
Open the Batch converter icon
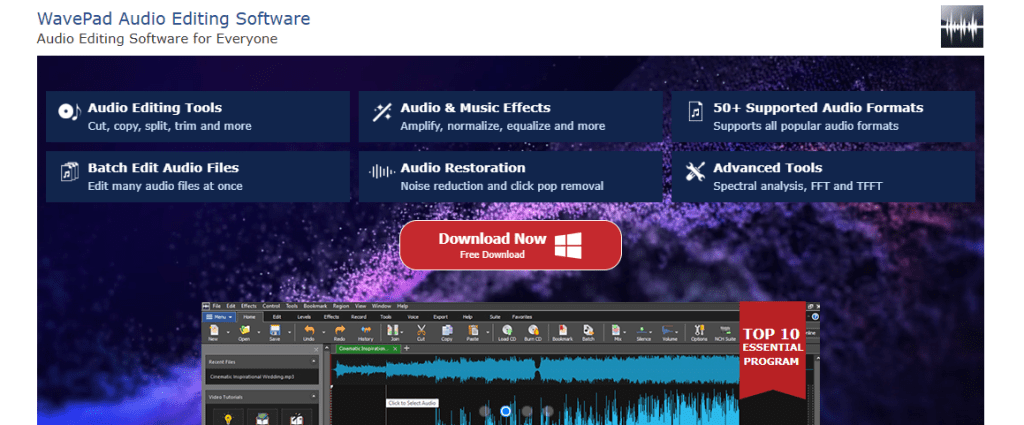pyautogui.click(x=588, y=330)
